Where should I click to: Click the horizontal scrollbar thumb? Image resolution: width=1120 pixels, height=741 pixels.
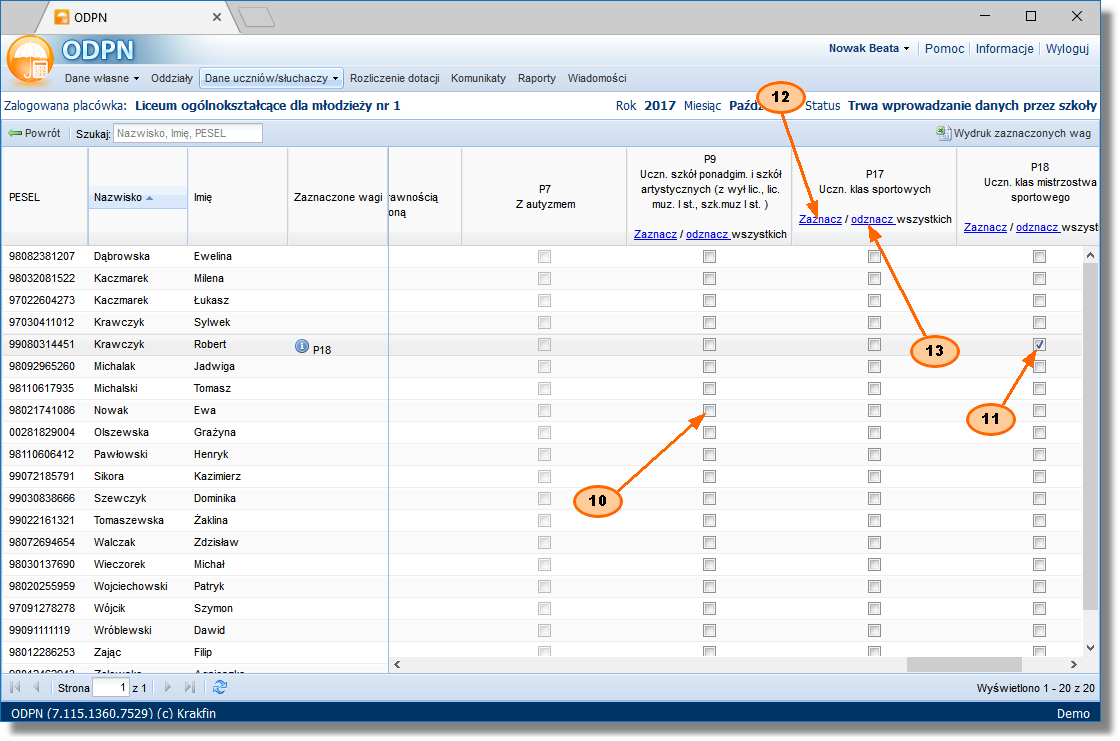tap(964, 665)
